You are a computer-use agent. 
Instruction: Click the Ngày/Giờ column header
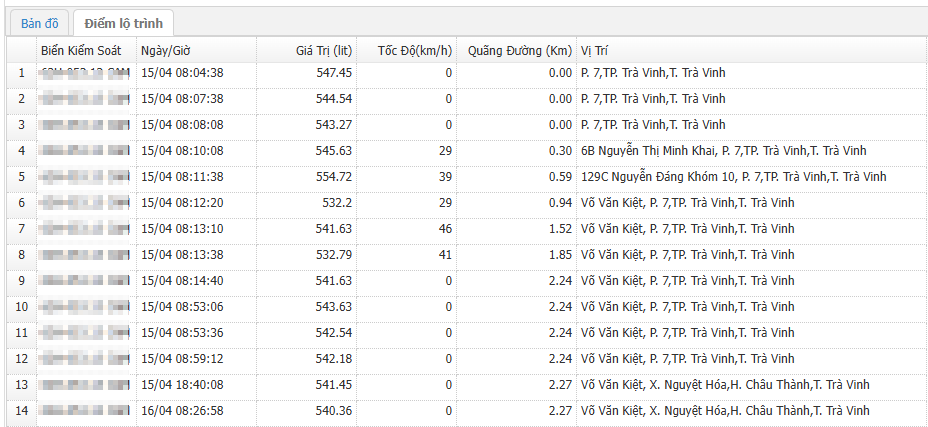(x=166, y=50)
